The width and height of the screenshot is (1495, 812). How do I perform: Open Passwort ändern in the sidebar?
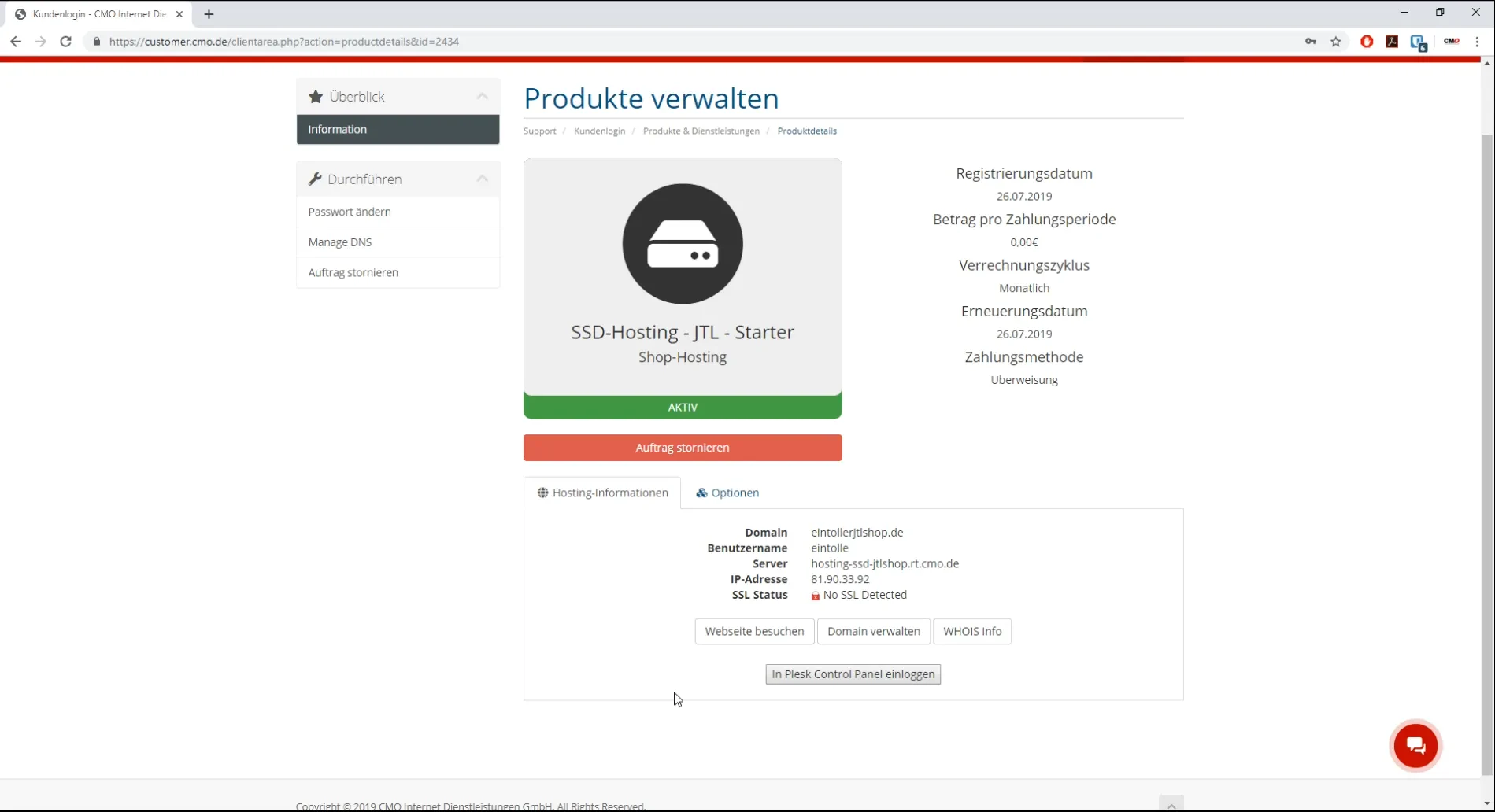[x=398, y=212]
